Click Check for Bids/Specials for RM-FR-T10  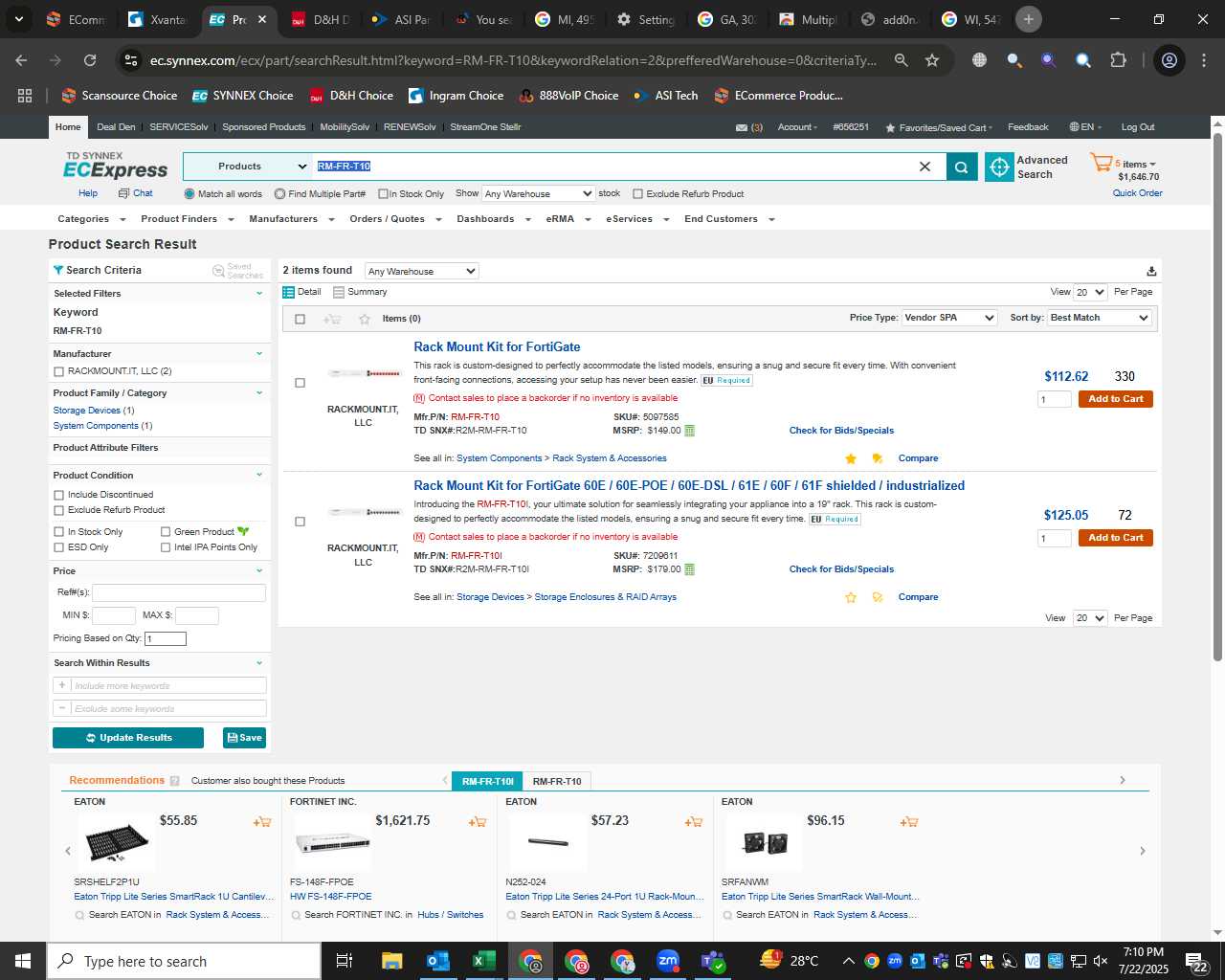pos(841,431)
